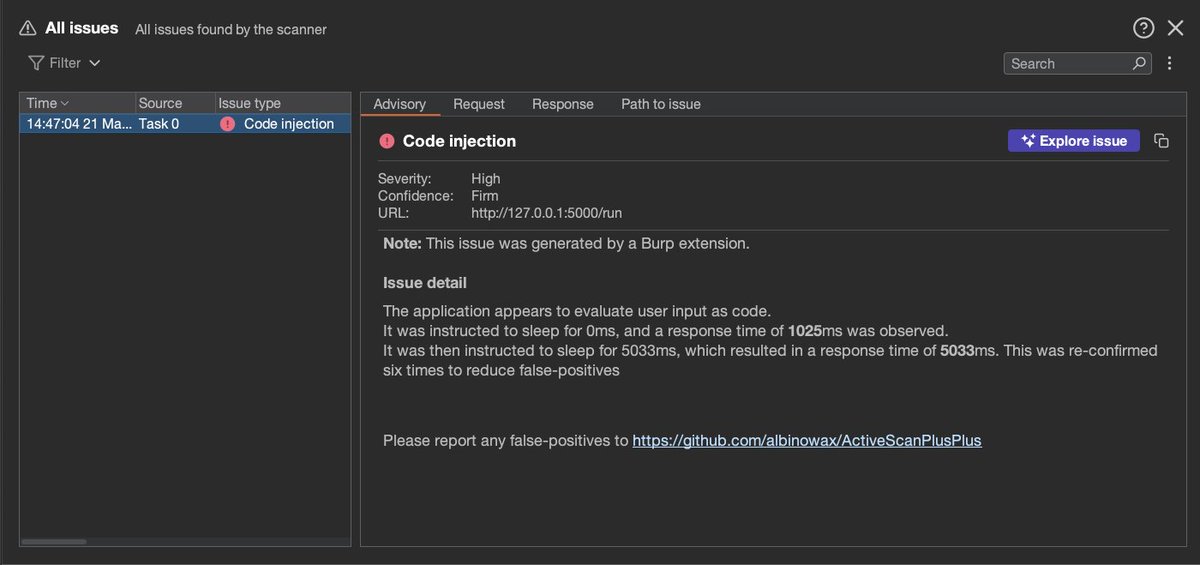Image resolution: width=1200 pixels, height=565 pixels.
Task: Select the Task 0 source cell
Action: point(175,124)
